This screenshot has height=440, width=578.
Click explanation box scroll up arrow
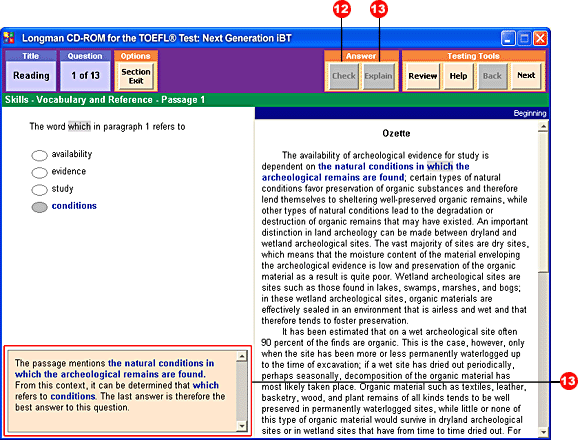tap(242, 356)
